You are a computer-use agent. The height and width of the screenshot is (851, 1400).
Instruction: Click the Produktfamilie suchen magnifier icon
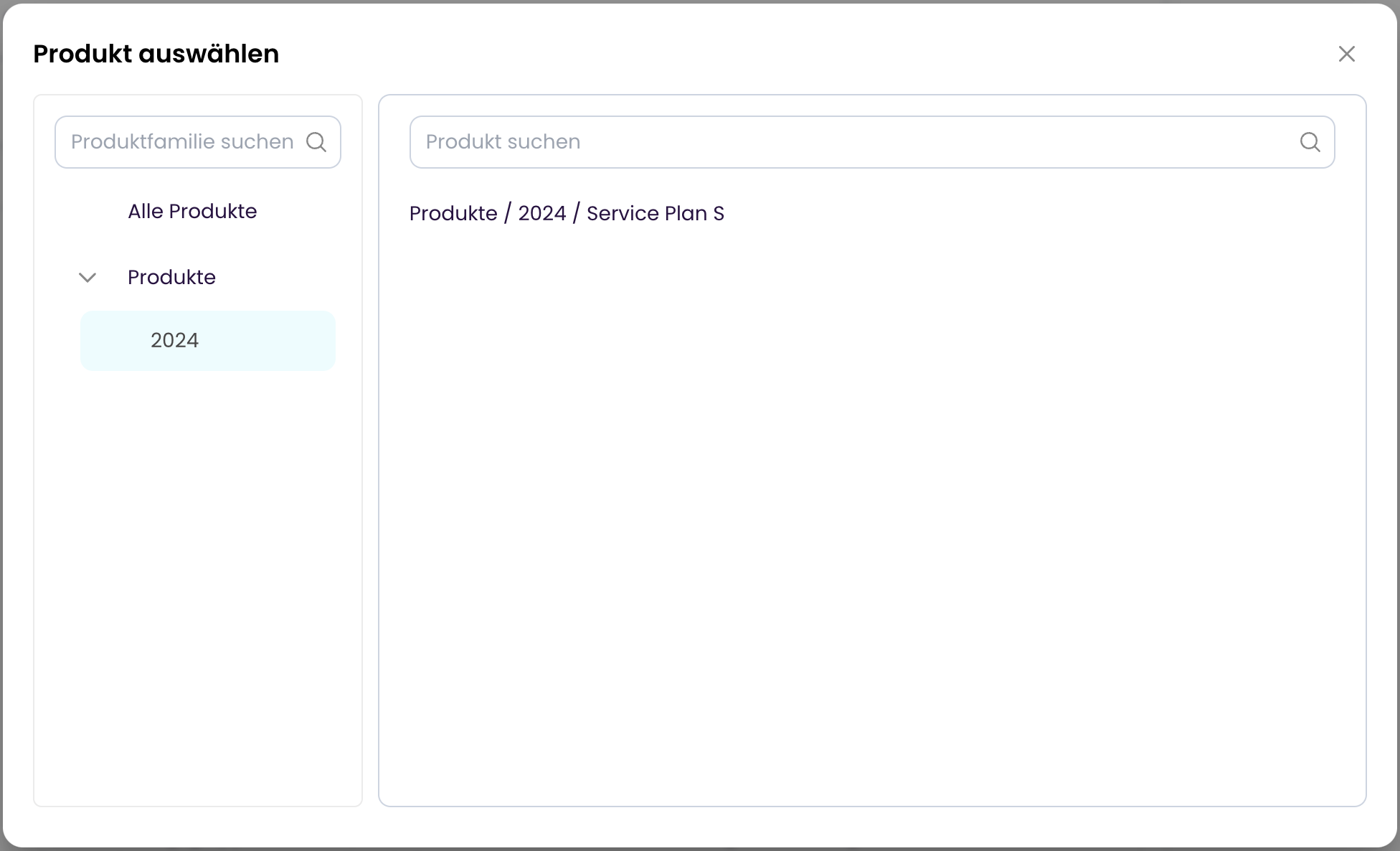pos(316,142)
